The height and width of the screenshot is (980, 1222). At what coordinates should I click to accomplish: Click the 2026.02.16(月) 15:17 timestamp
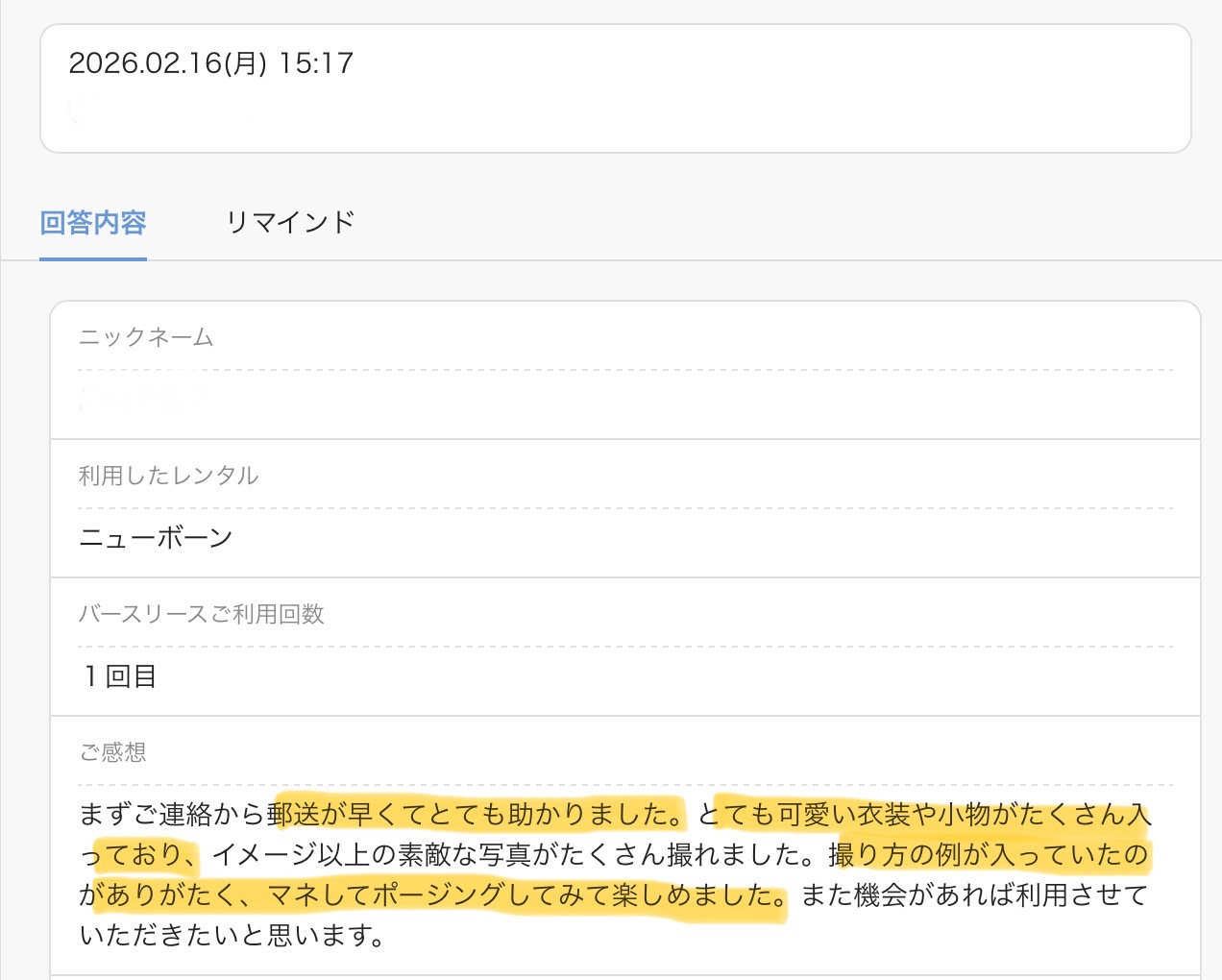click(x=211, y=63)
